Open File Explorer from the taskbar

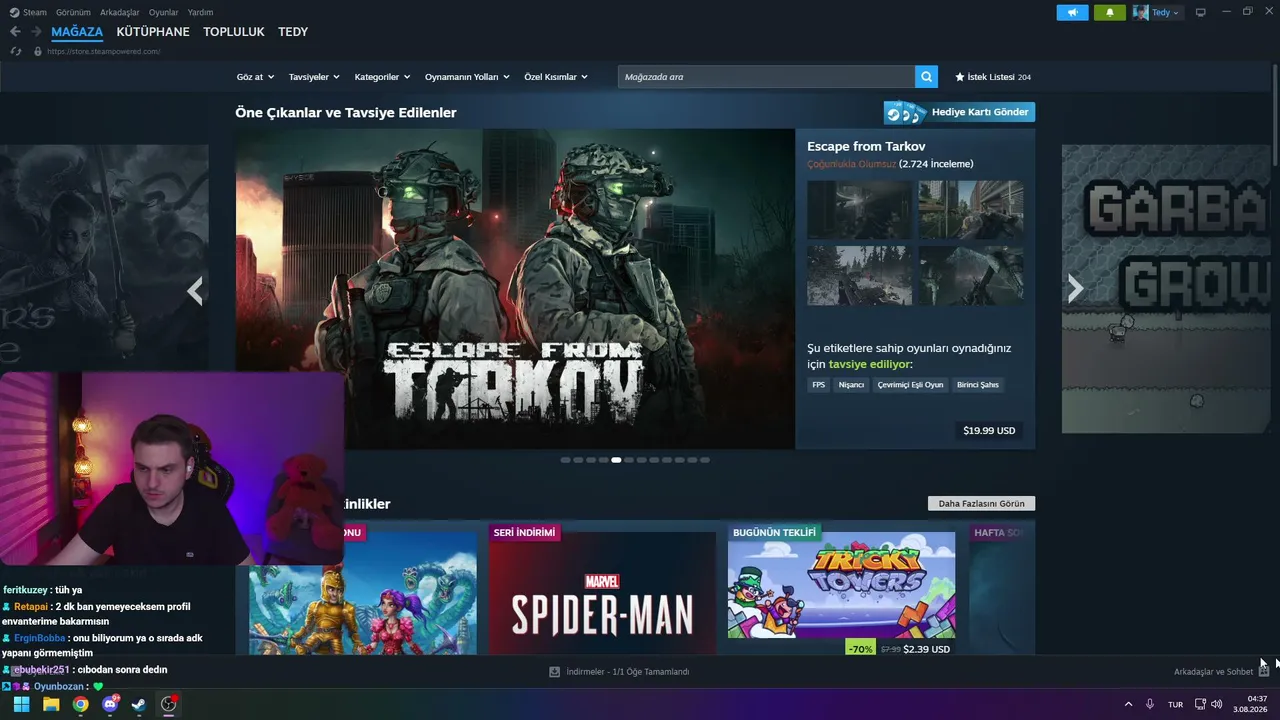pos(51,704)
